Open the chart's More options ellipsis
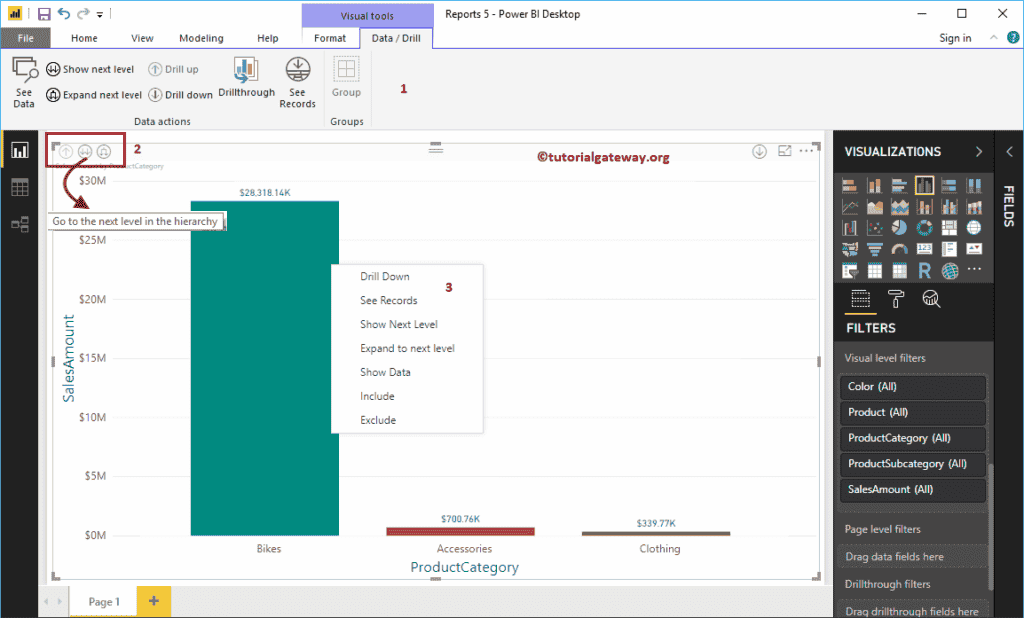 807,151
